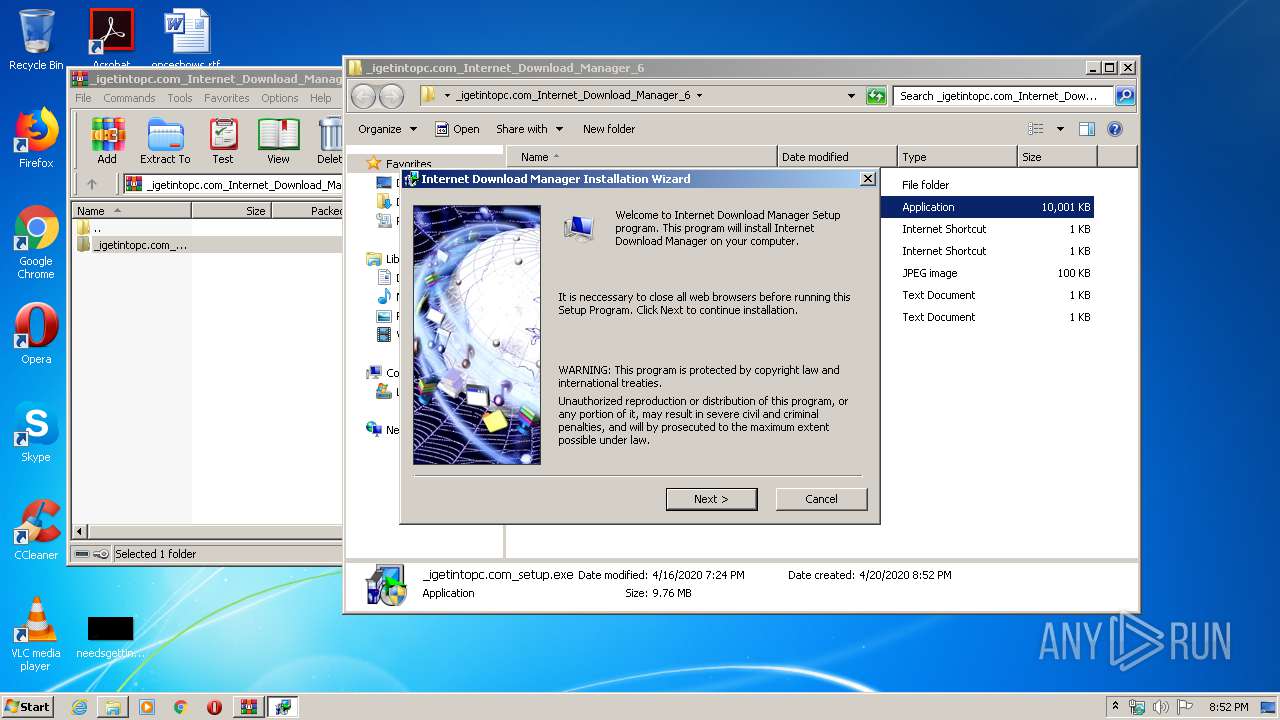Sort Explorer by Size column
This screenshot has width=1280, height=720.
click(1057, 157)
